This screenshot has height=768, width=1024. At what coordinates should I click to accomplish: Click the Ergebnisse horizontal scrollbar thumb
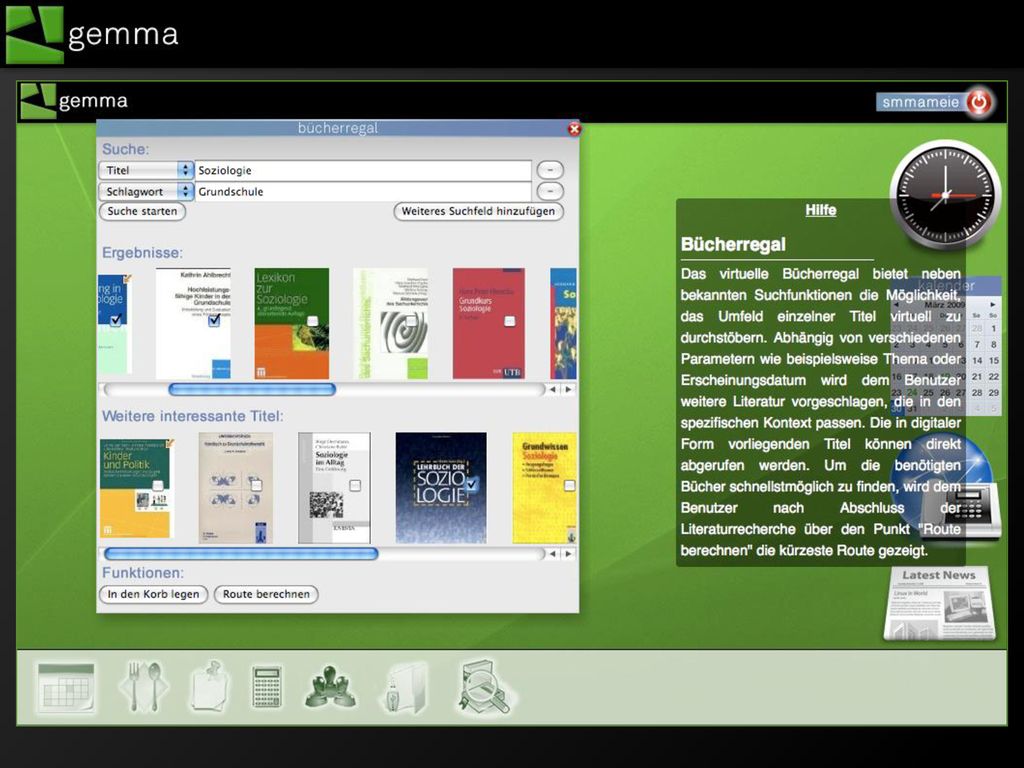252,390
